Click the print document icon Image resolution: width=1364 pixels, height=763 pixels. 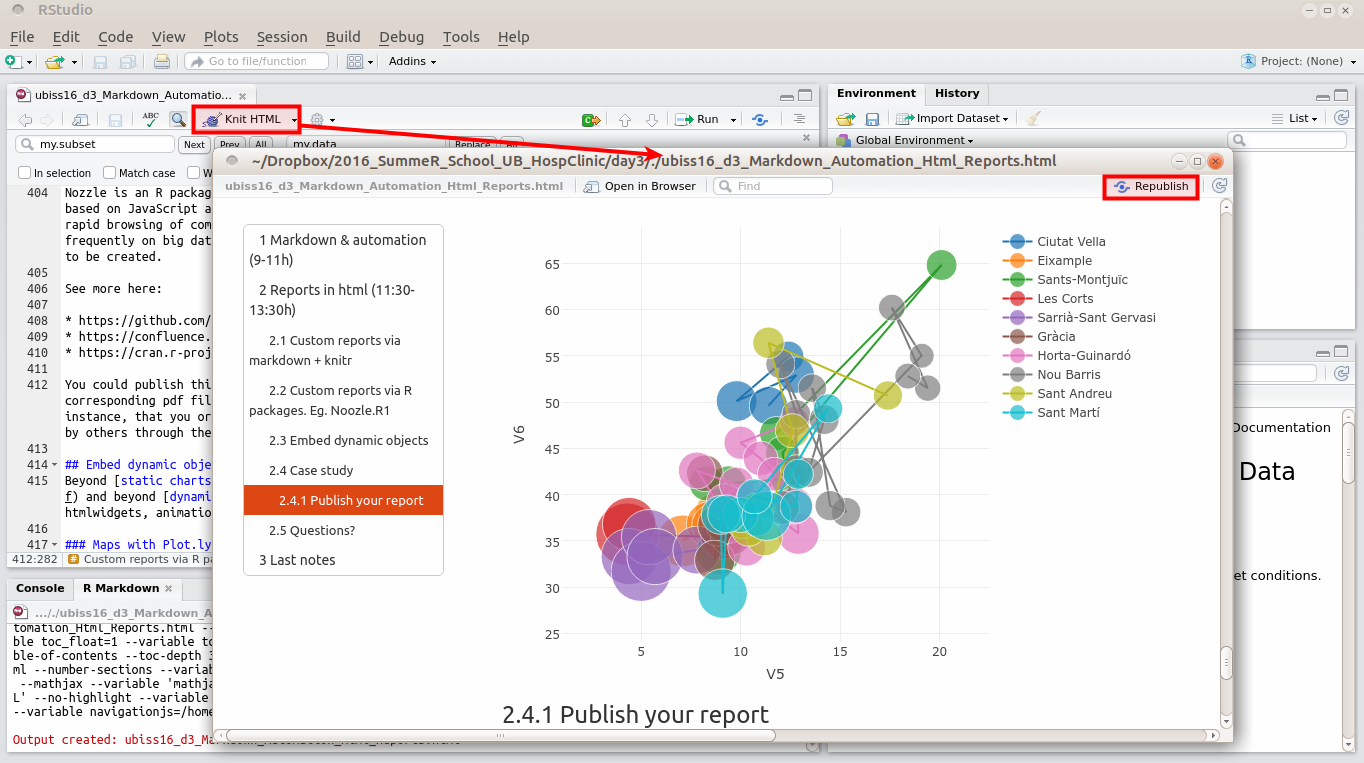[161, 62]
